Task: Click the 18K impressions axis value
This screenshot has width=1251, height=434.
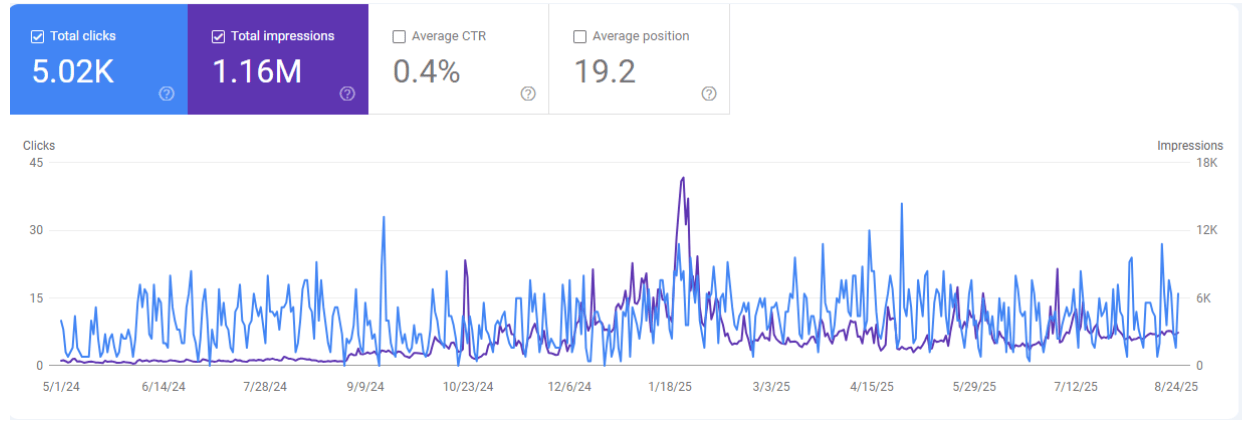Action: click(x=1205, y=163)
